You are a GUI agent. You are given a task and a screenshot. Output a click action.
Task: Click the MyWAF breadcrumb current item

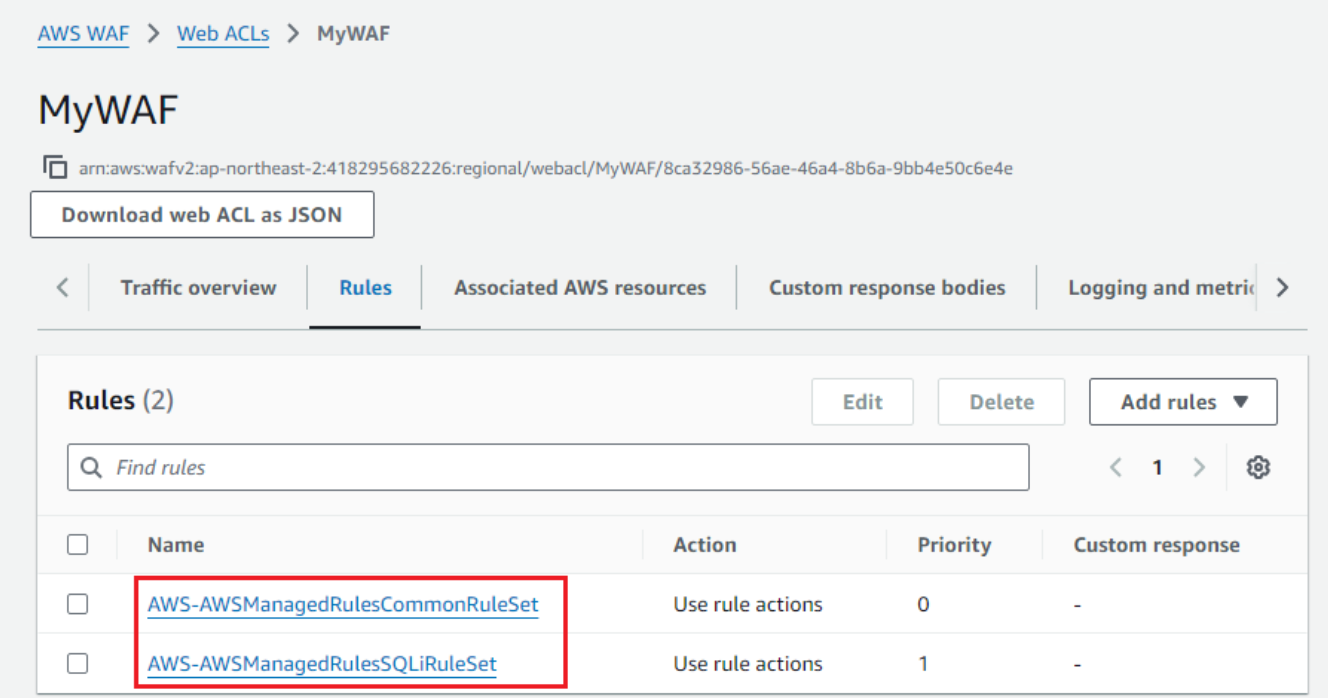pyautogui.click(x=353, y=34)
